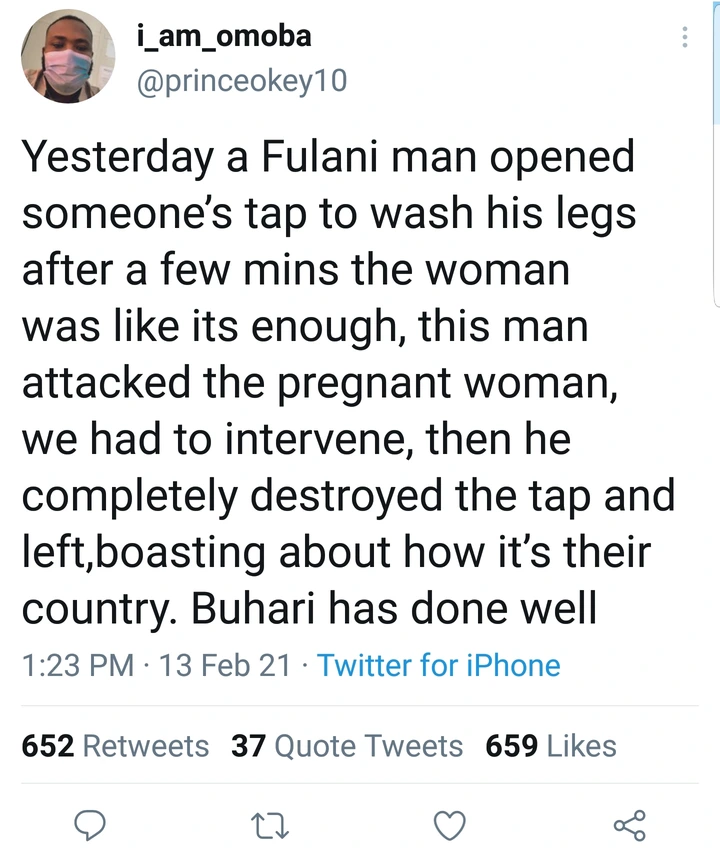Tap the share icon below tweet
This screenshot has width=720, height=850.
click(629, 824)
